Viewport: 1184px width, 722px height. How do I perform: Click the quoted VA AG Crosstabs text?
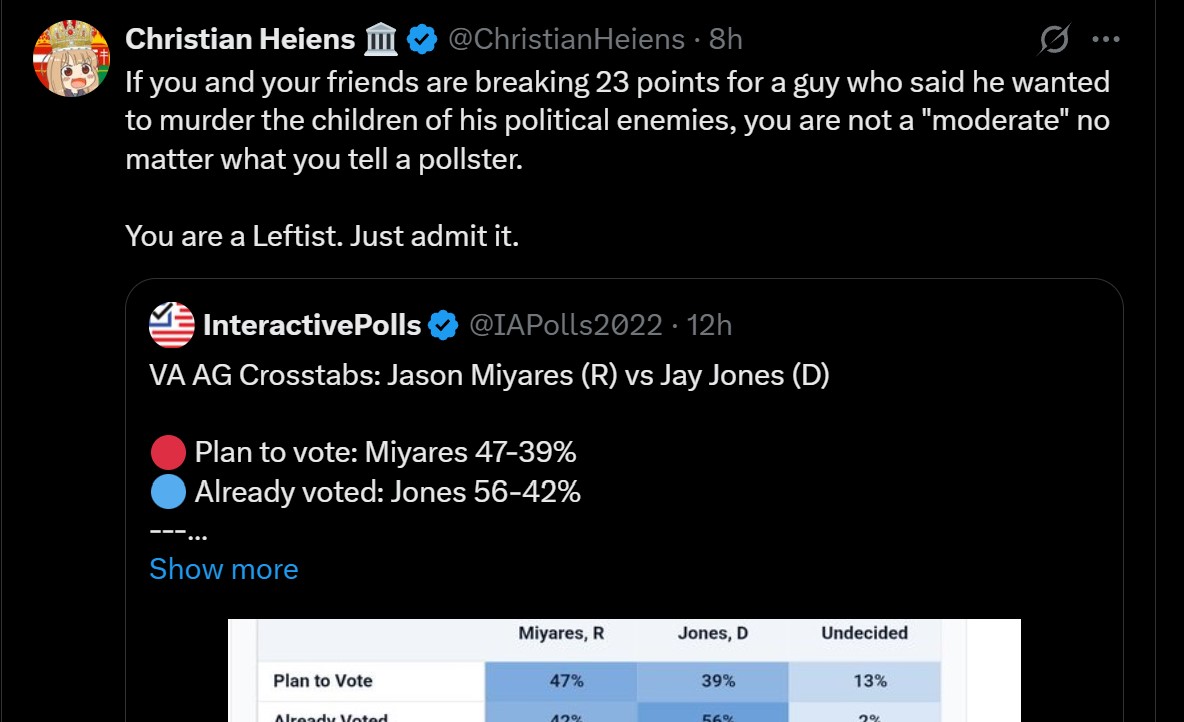click(489, 375)
